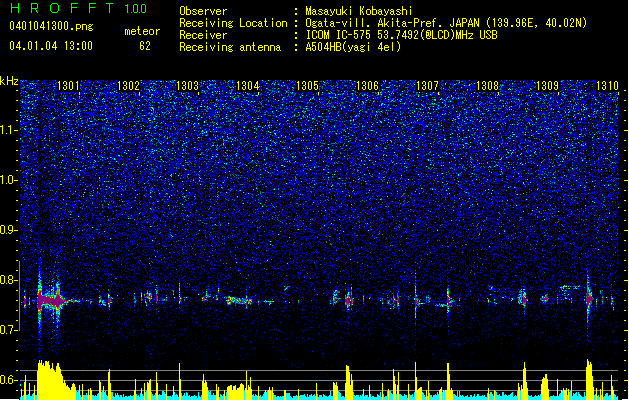Click the 1.0 kHz frequency axis label
The width and height of the screenshot is (629, 400).
pos(9,180)
